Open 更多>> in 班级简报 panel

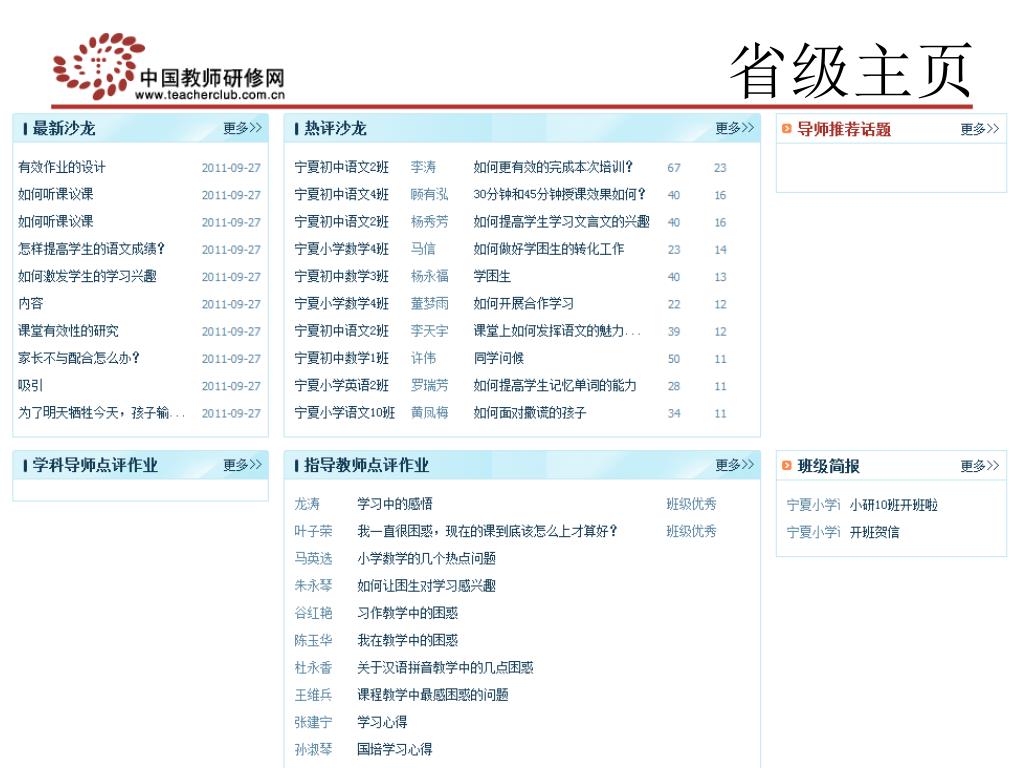(980, 466)
